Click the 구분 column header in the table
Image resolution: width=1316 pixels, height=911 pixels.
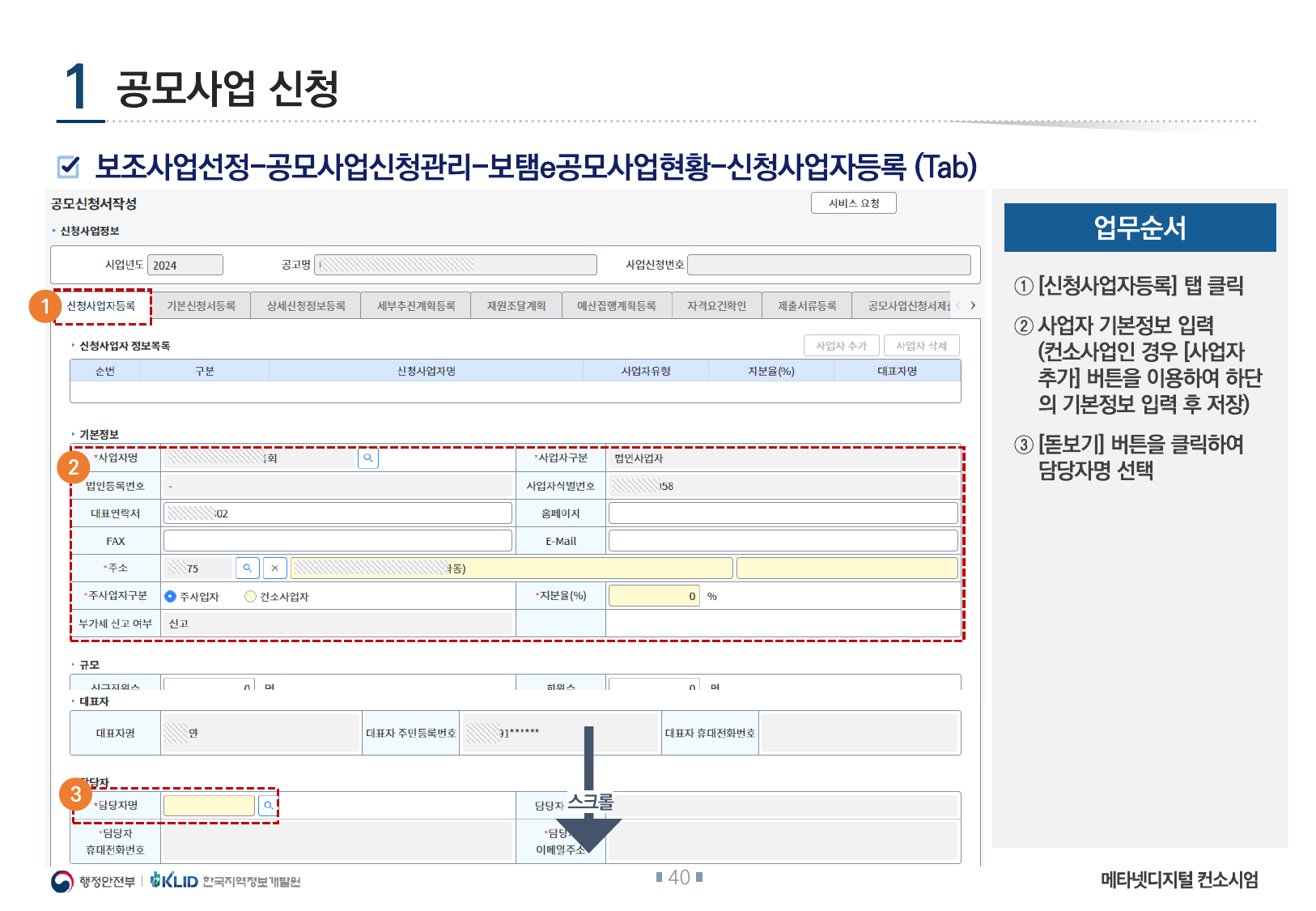pyautogui.click(x=204, y=371)
